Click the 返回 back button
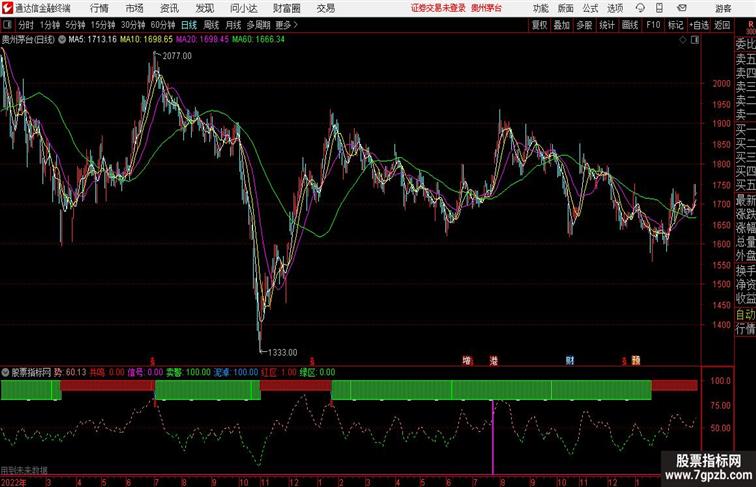756x487 pixels. click(x=722, y=25)
